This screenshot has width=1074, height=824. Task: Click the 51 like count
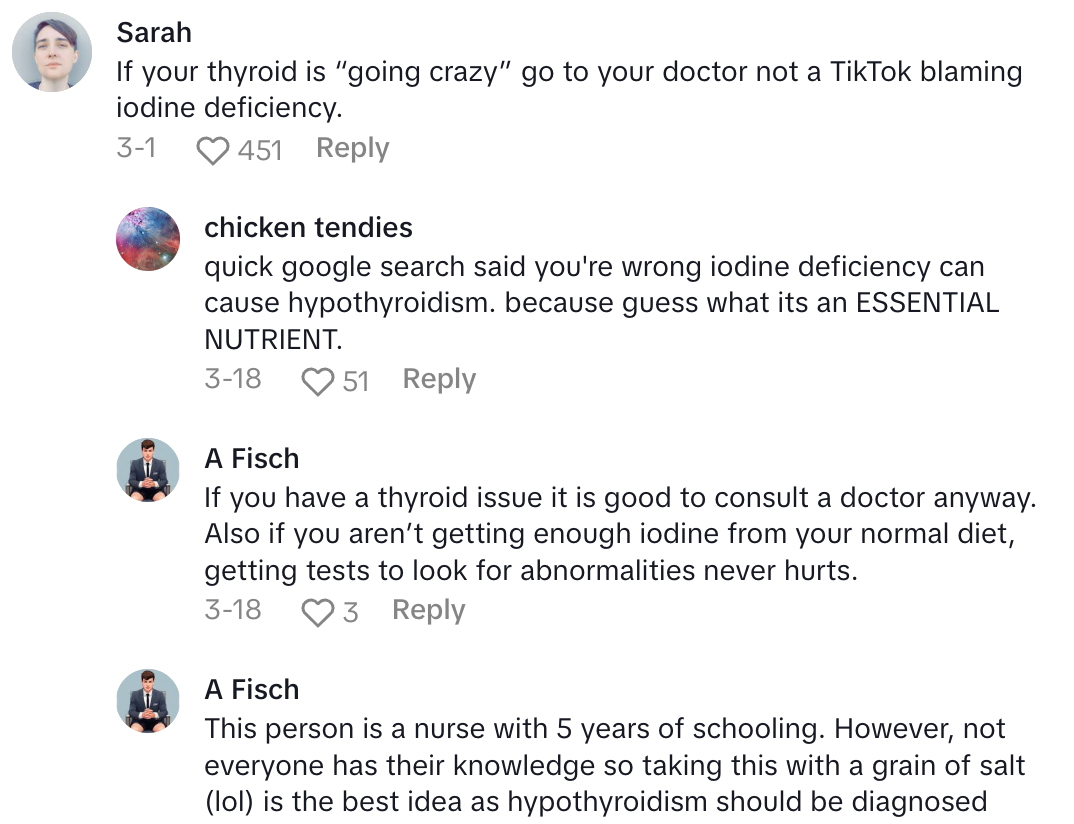356,382
